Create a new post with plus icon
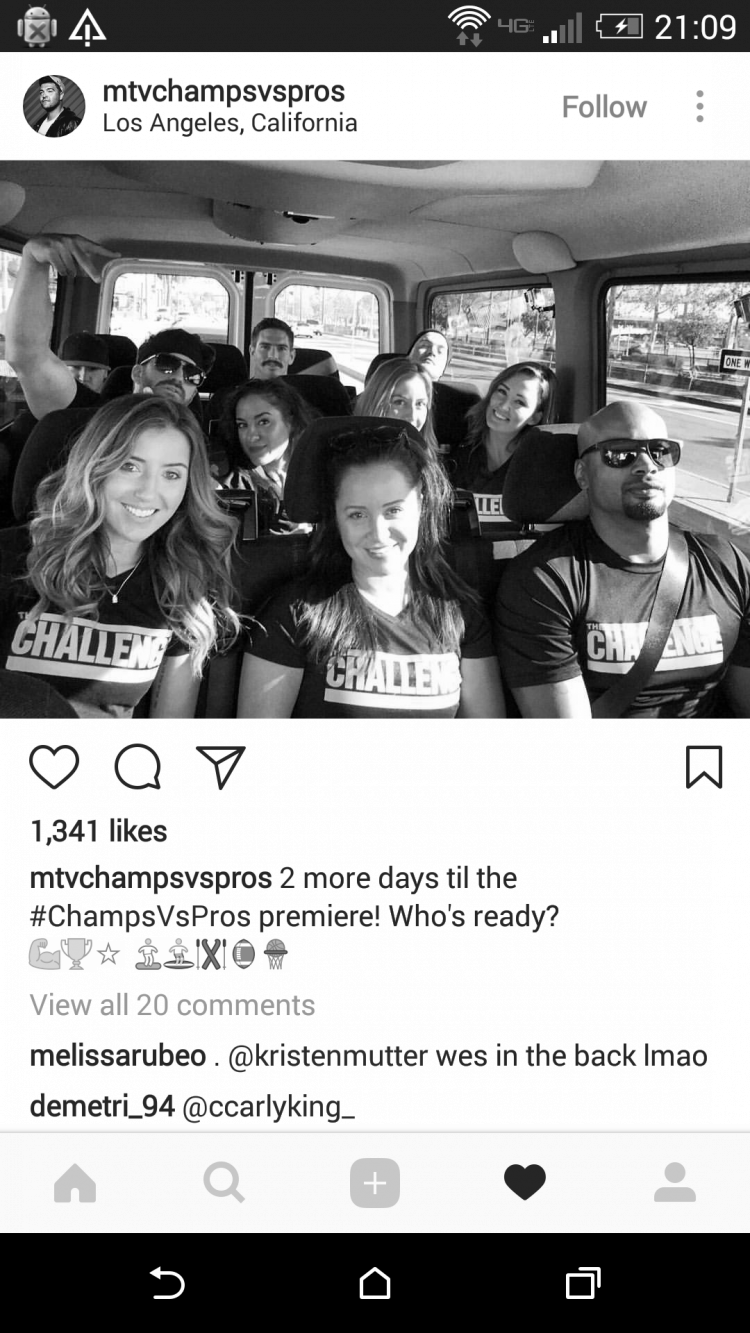 tap(375, 1183)
